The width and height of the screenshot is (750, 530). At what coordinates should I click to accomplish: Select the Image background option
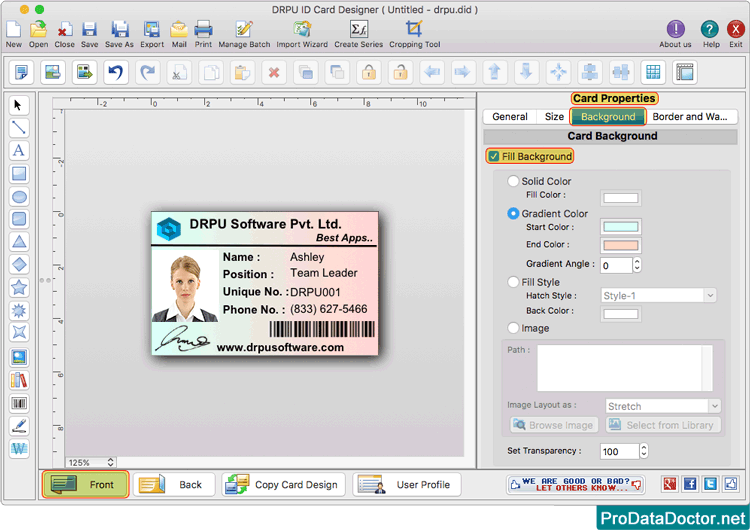[x=513, y=328]
